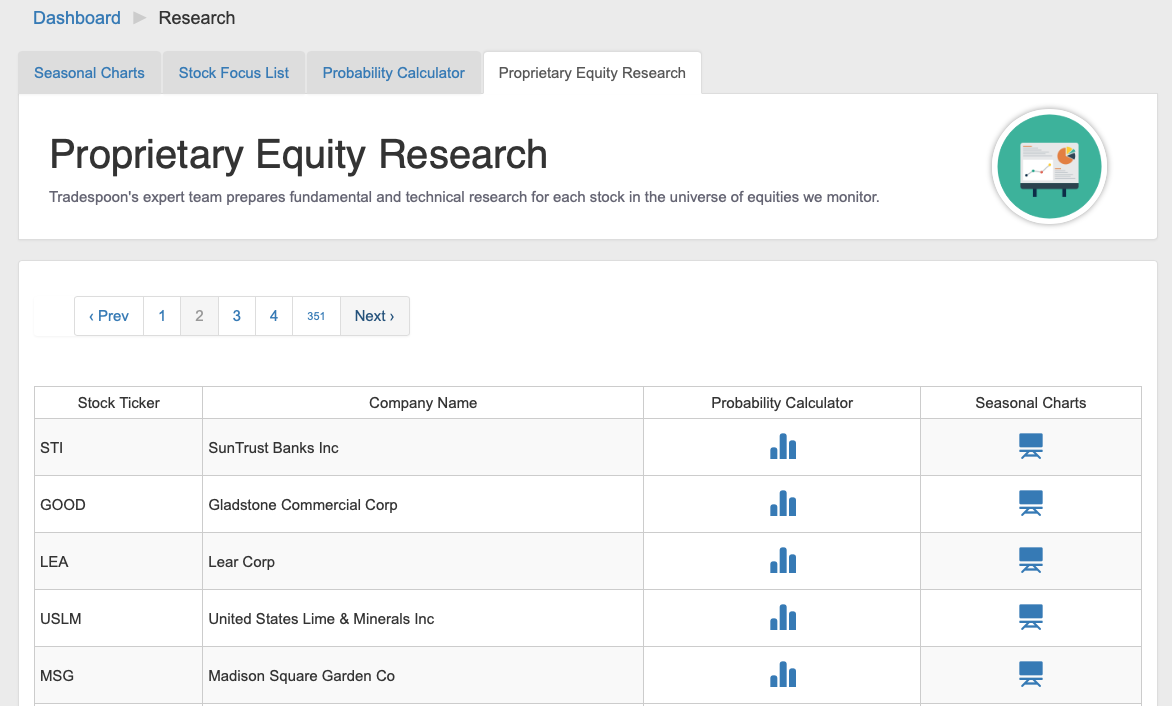Switch to the Probability Calculator tab
This screenshot has width=1172, height=706.
click(394, 72)
